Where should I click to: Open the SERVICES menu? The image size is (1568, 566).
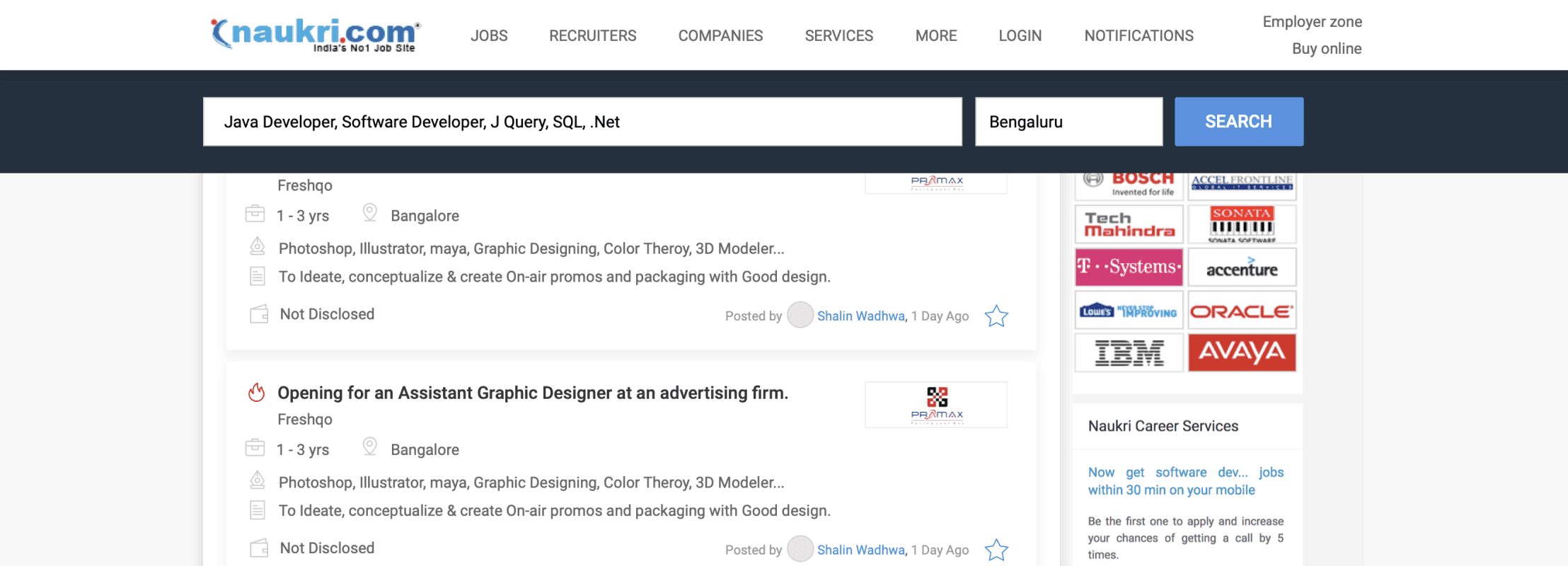(x=839, y=35)
